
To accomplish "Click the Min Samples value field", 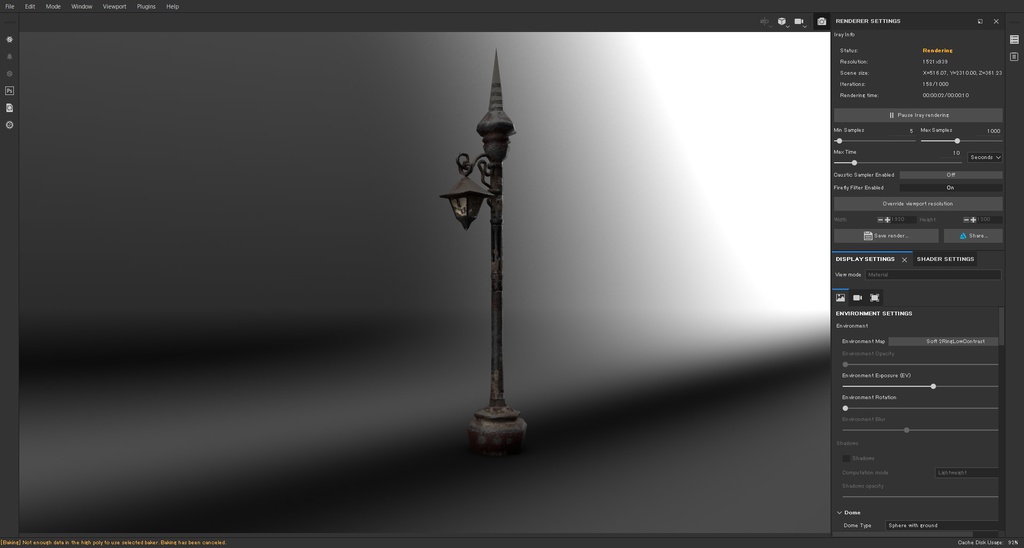I will 902,131.
